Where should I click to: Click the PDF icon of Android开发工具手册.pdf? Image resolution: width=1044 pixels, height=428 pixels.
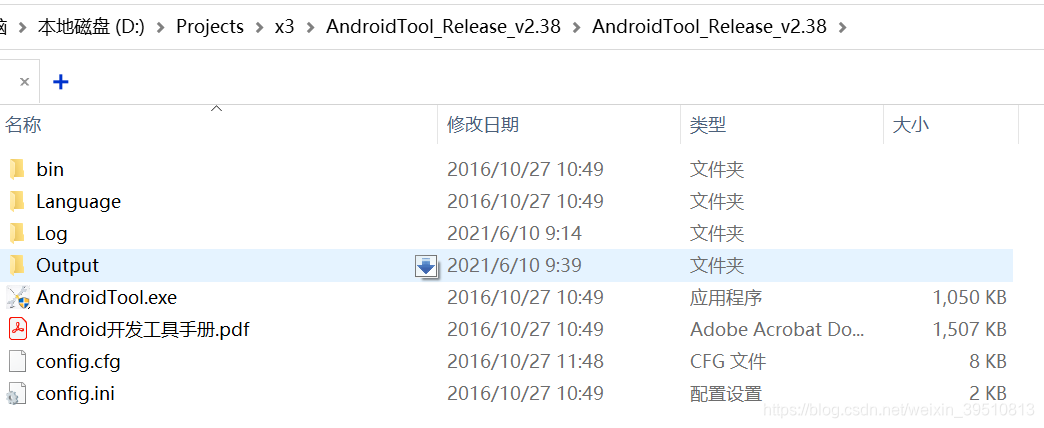[x=18, y=329]
